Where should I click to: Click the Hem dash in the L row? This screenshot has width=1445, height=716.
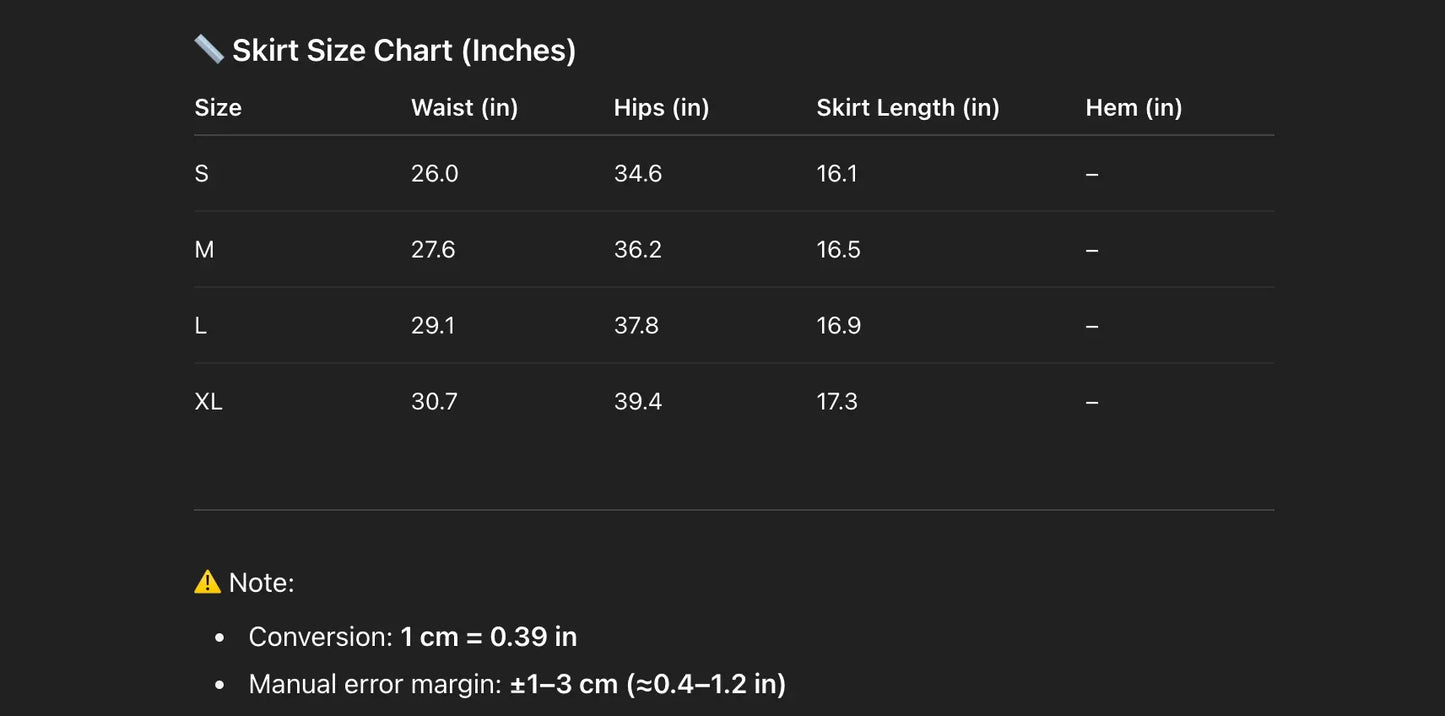click(1092, 326)
